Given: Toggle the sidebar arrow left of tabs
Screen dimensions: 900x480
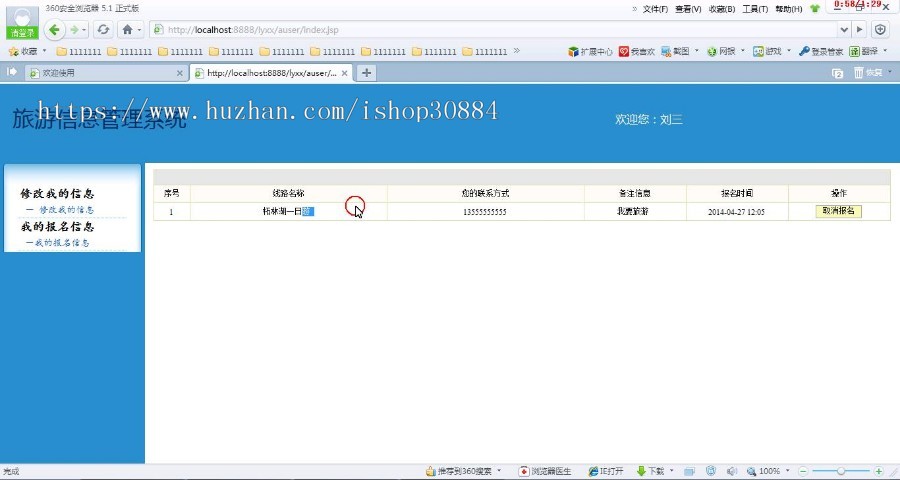Looking at the screenshot, I should click(x=11, y=72).
